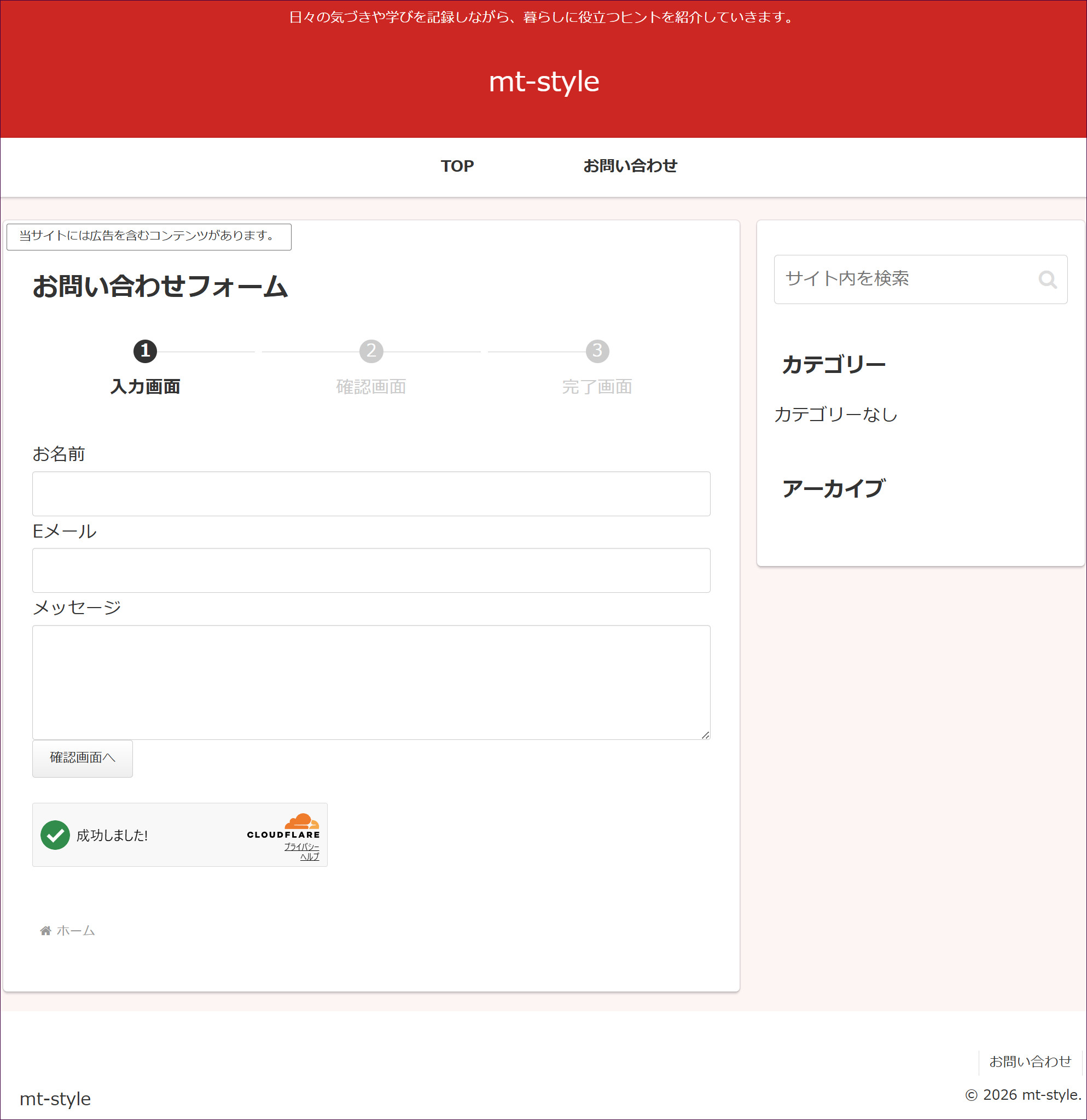The height and width of the screenshot is (1120, 1087).
Task: Click the カテゴリーなし text
Action: [x=835, y=415]
